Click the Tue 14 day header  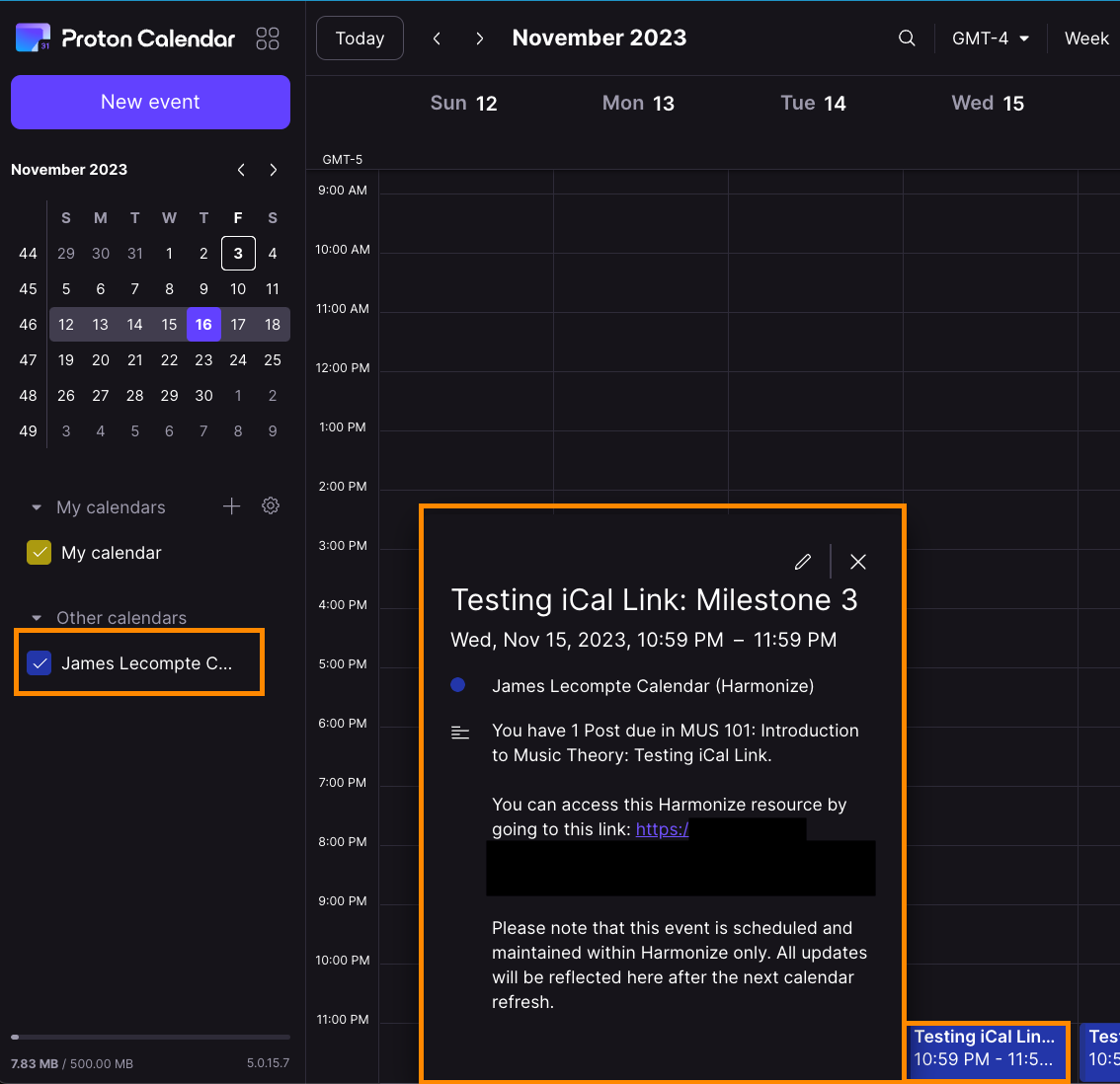tap(813, 104)
